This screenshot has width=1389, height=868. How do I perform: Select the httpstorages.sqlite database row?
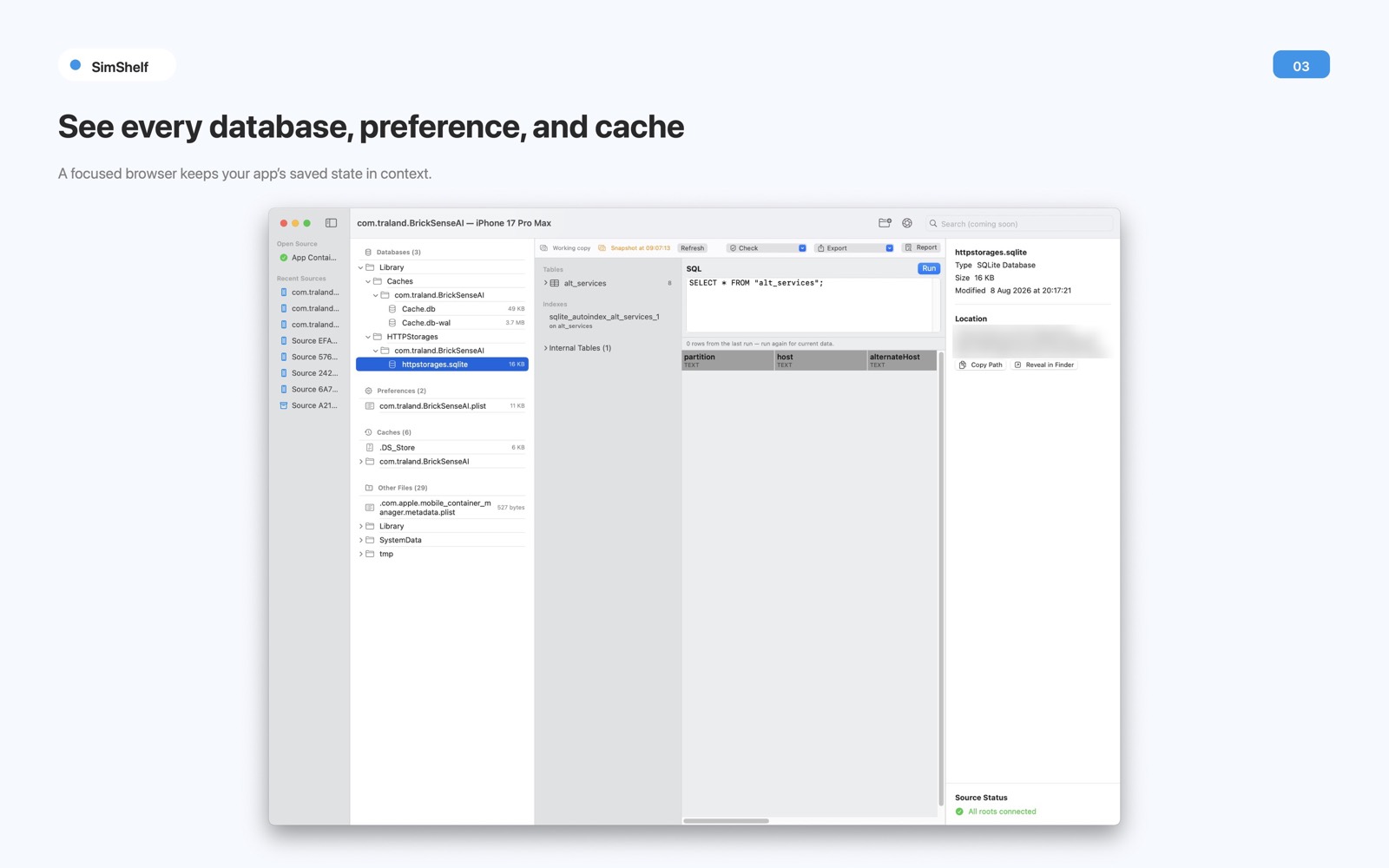(x=442, y=365)
